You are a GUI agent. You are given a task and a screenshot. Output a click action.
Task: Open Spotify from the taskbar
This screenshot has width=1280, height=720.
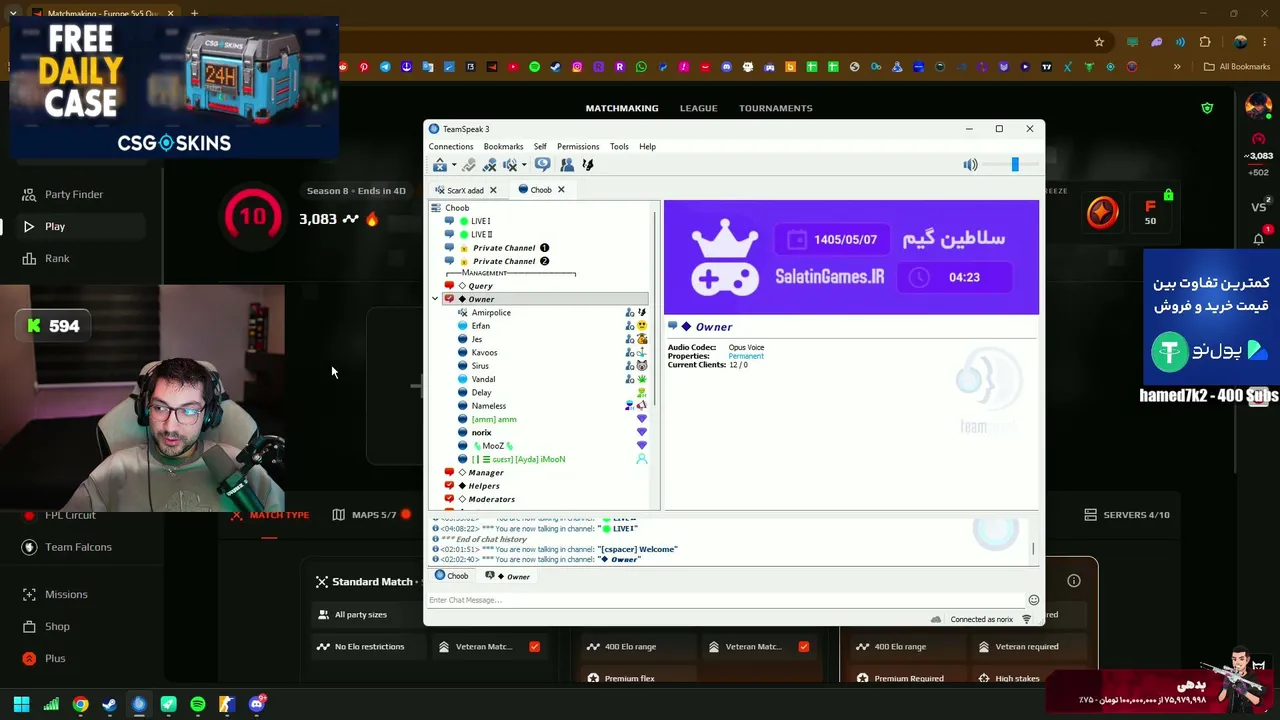point(198,704)
